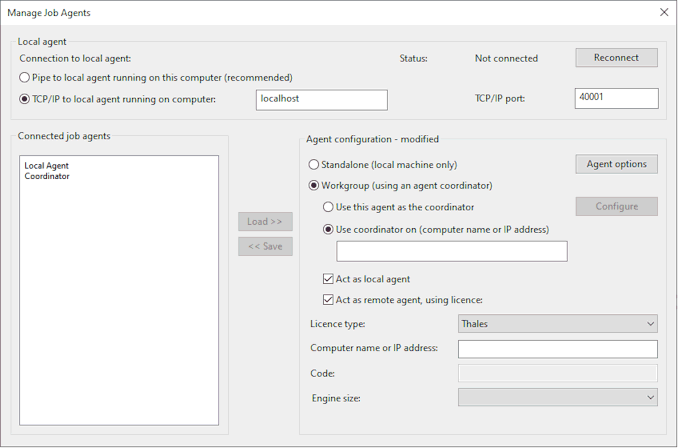The width and height of the screenshot is (678, 448).
Task: Click the << Save button
Action: coord(265,246)
